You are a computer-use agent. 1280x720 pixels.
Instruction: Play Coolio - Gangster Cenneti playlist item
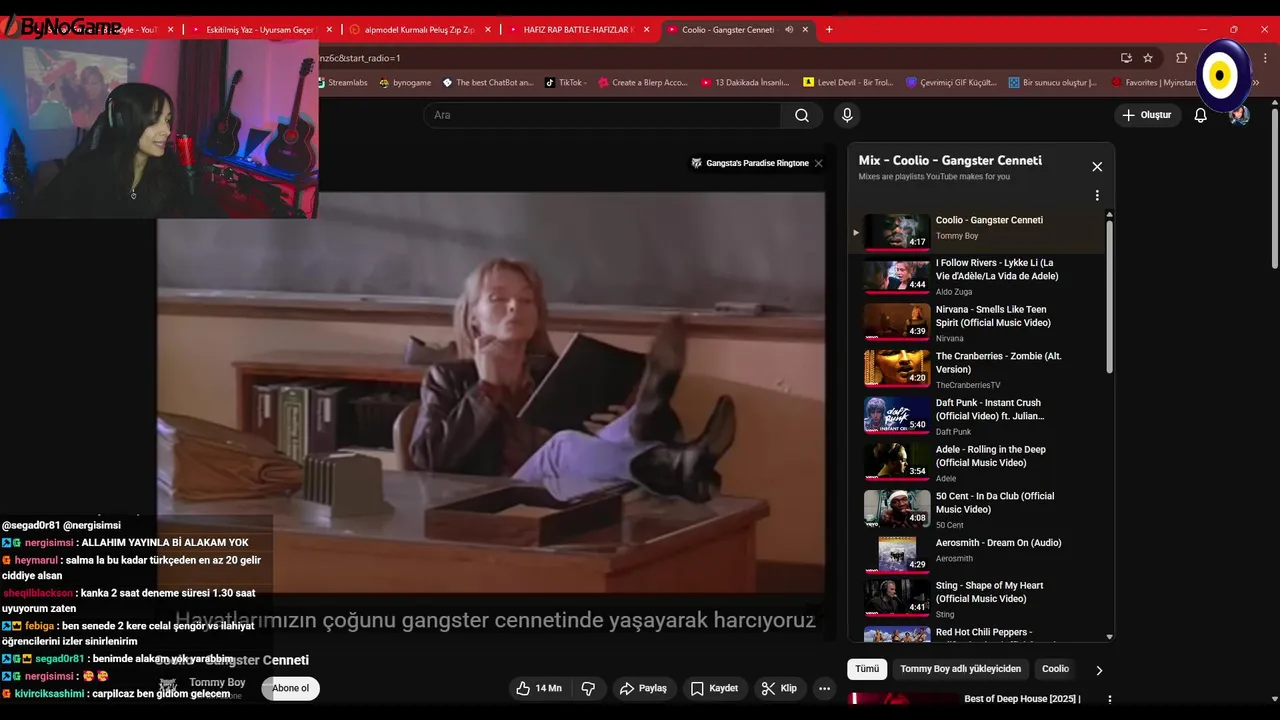point(978,230)
